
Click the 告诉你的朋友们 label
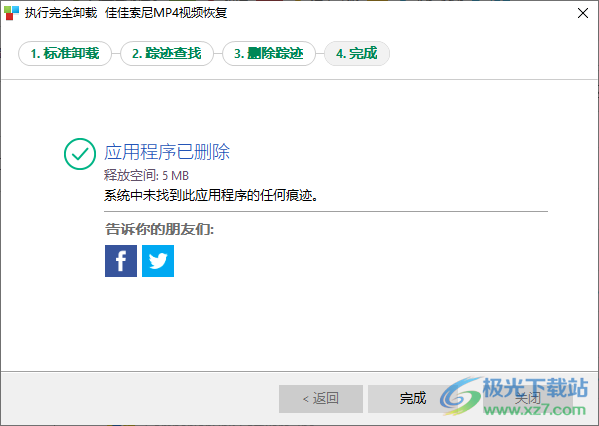pos(159,229)
